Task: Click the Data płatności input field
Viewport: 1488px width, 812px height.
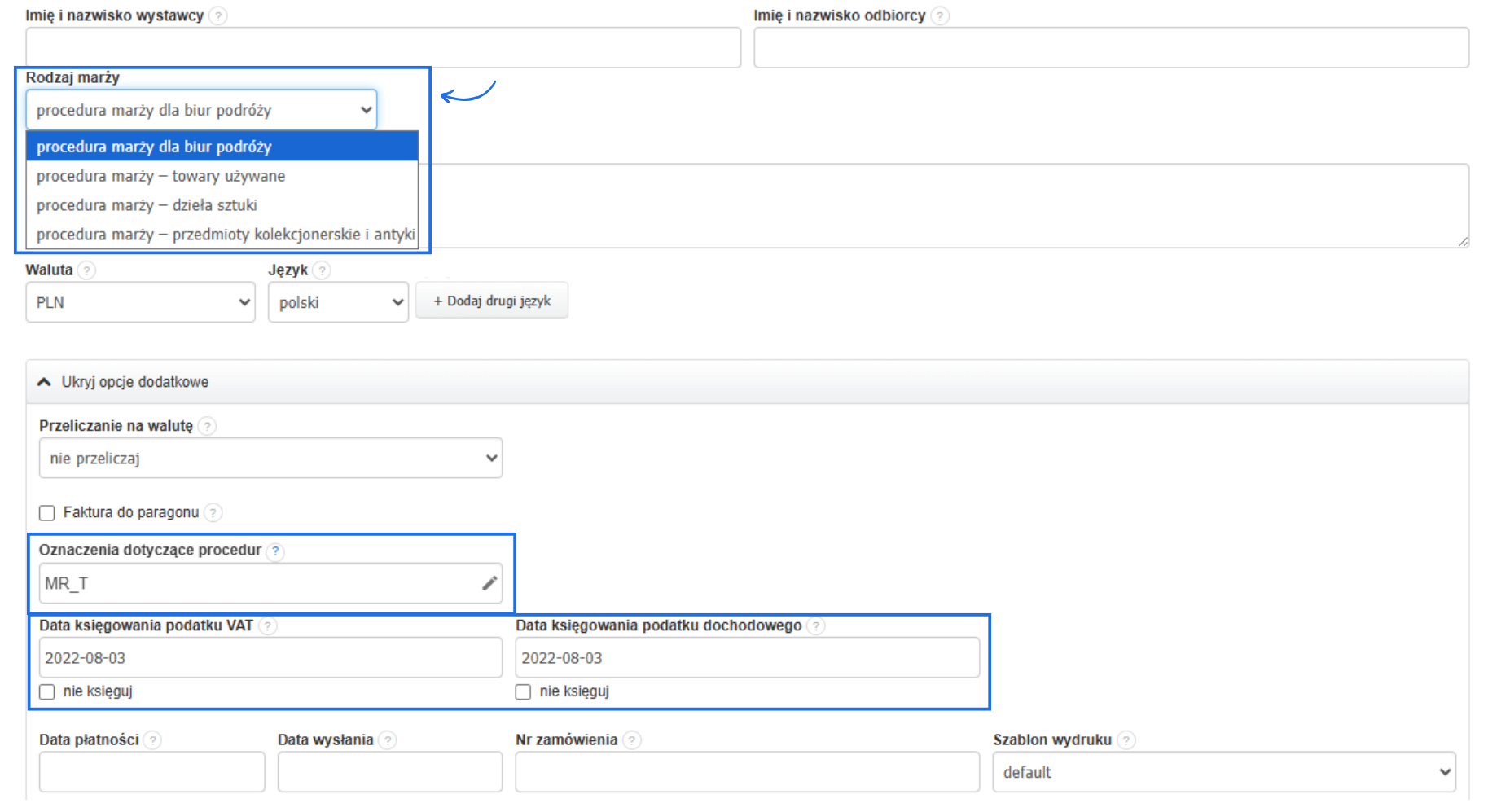Action: coord(152,772)
